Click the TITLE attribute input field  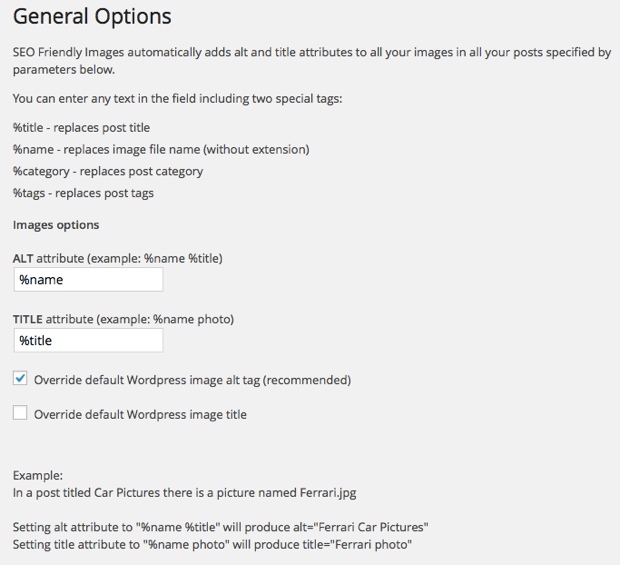pos(88,340)
